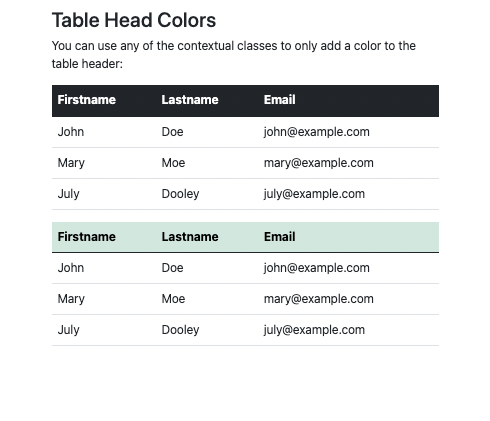490x421 pixels.
Task: Select Email header in dark table
Action: 280,100
